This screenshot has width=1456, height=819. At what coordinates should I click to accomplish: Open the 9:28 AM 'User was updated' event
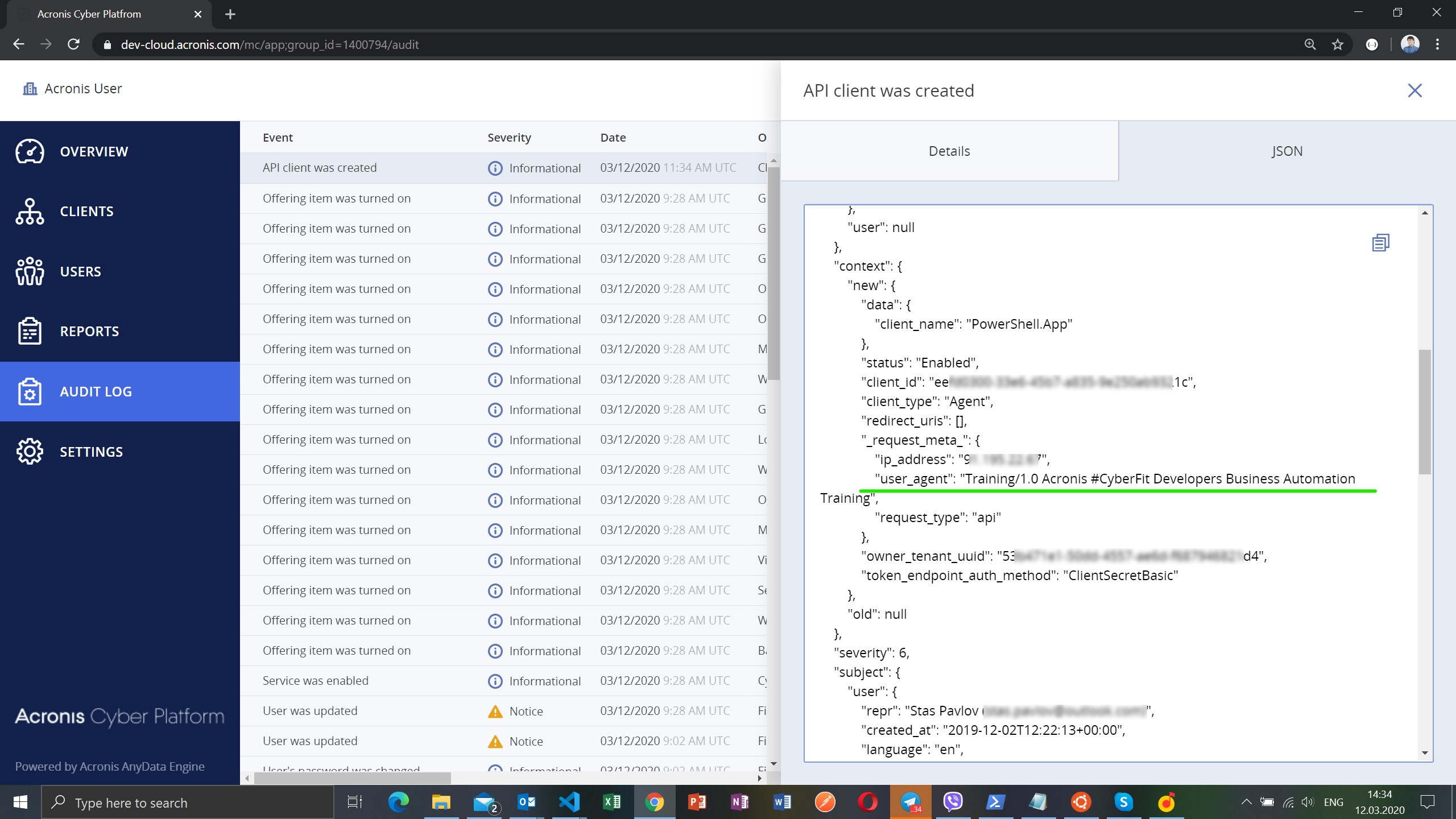[x=310, y=711]
